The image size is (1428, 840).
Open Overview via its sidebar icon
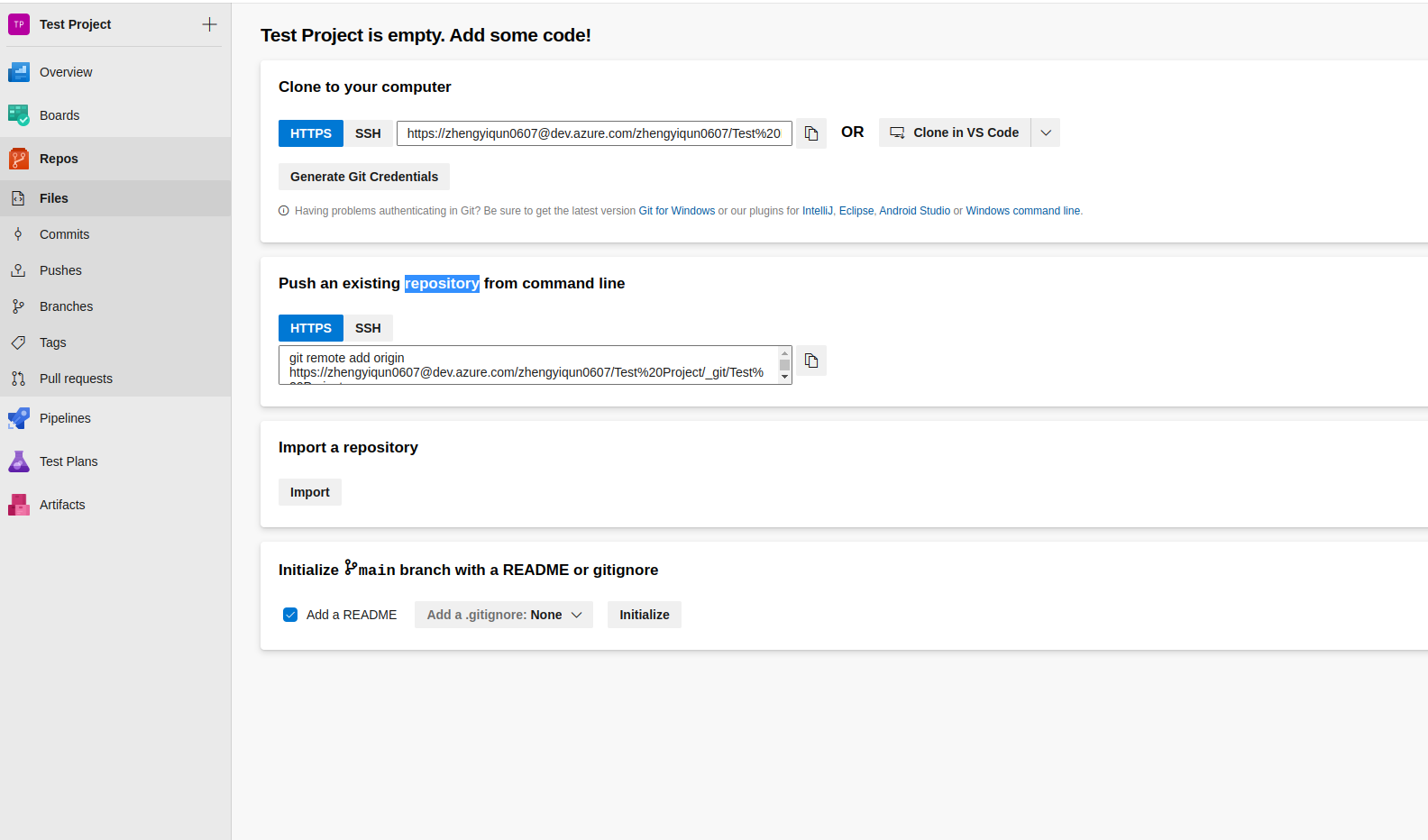[19, 72]
